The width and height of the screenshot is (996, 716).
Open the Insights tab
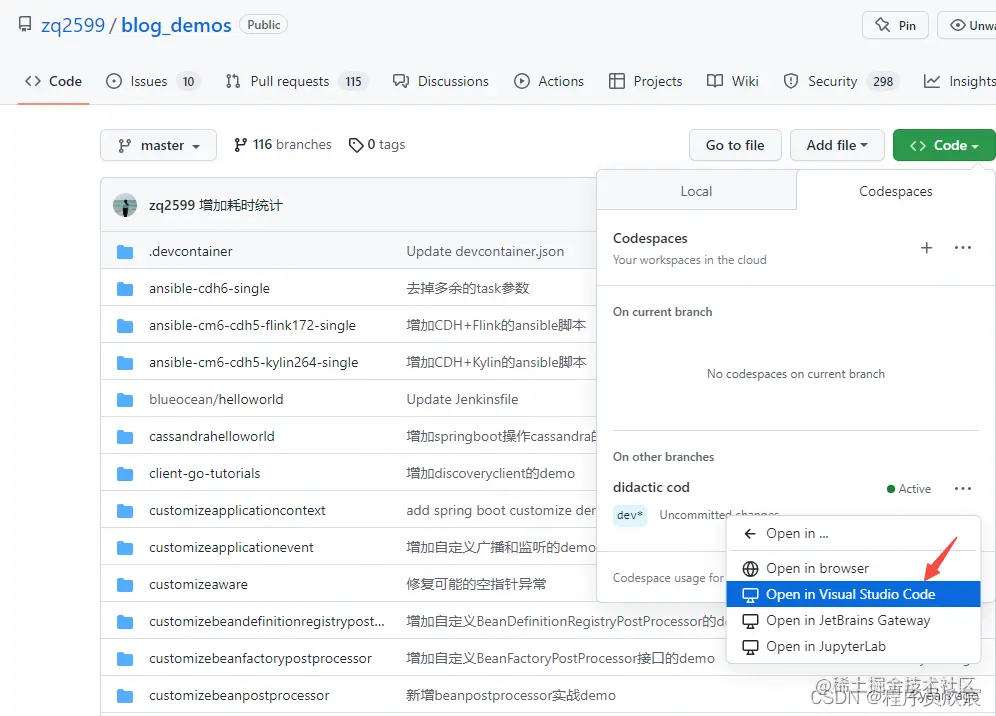point(959,81)
